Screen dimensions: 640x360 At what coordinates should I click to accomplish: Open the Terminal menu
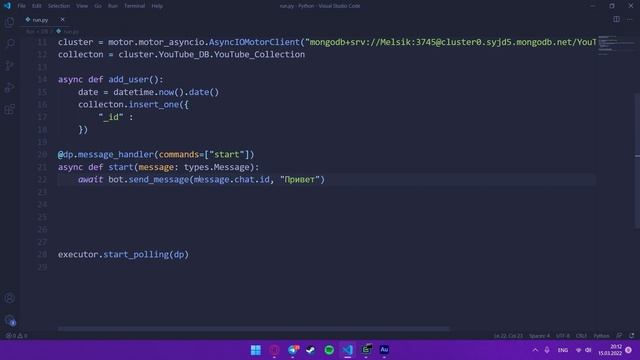pyautogui.click(x=134, y=6)
